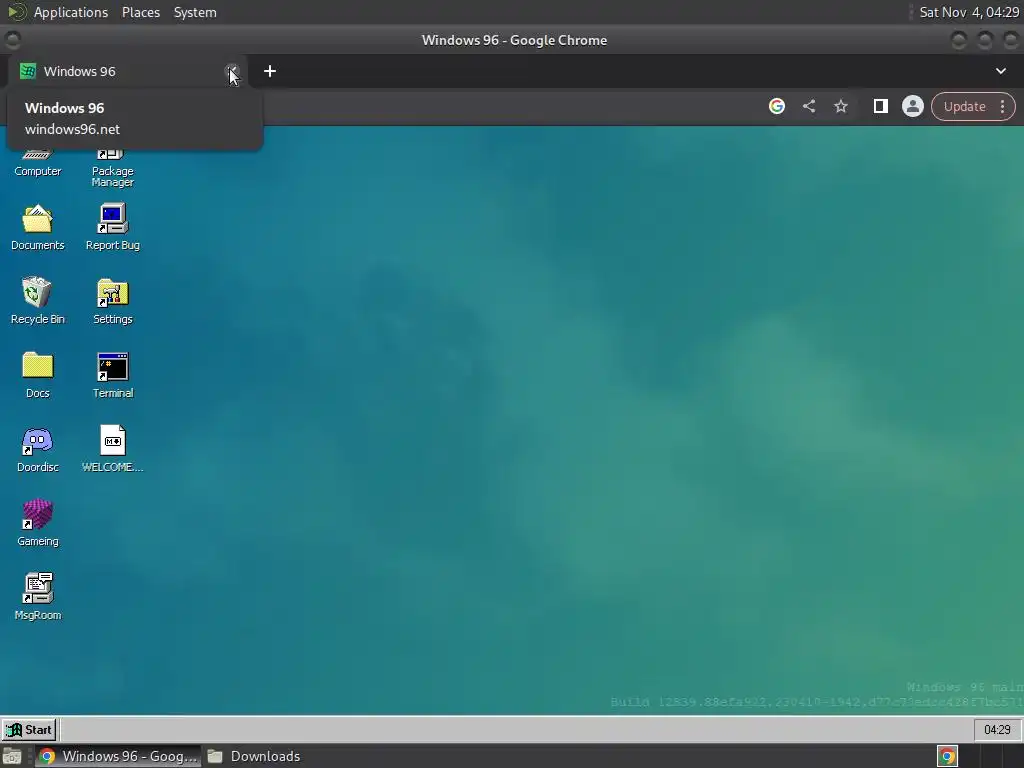
Task: Open a new Chrome tab
Action: 270,71
